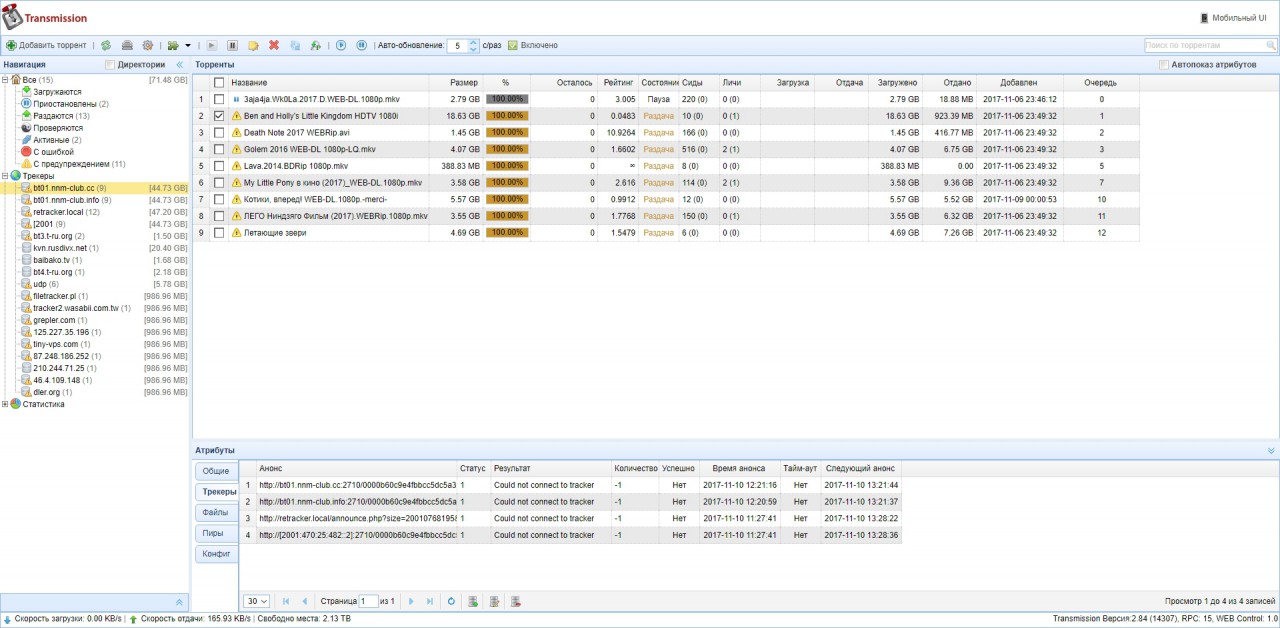Image resolution: width=1280 pixels, height=628 pixels.
Task: Open the page size 30 dropdown
Action: coord(258,601)
